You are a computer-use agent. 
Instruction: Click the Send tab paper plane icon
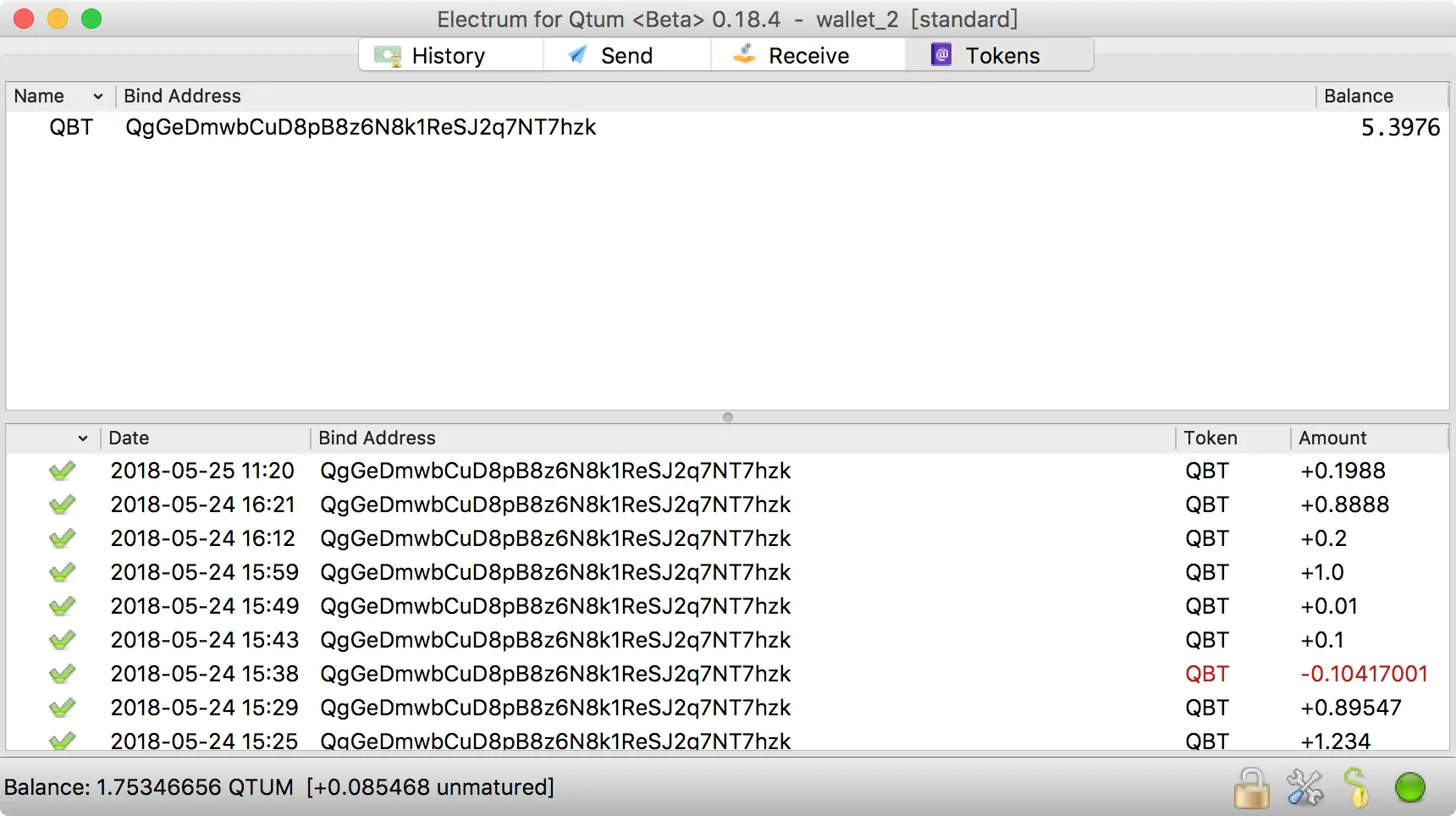[577, 55]
